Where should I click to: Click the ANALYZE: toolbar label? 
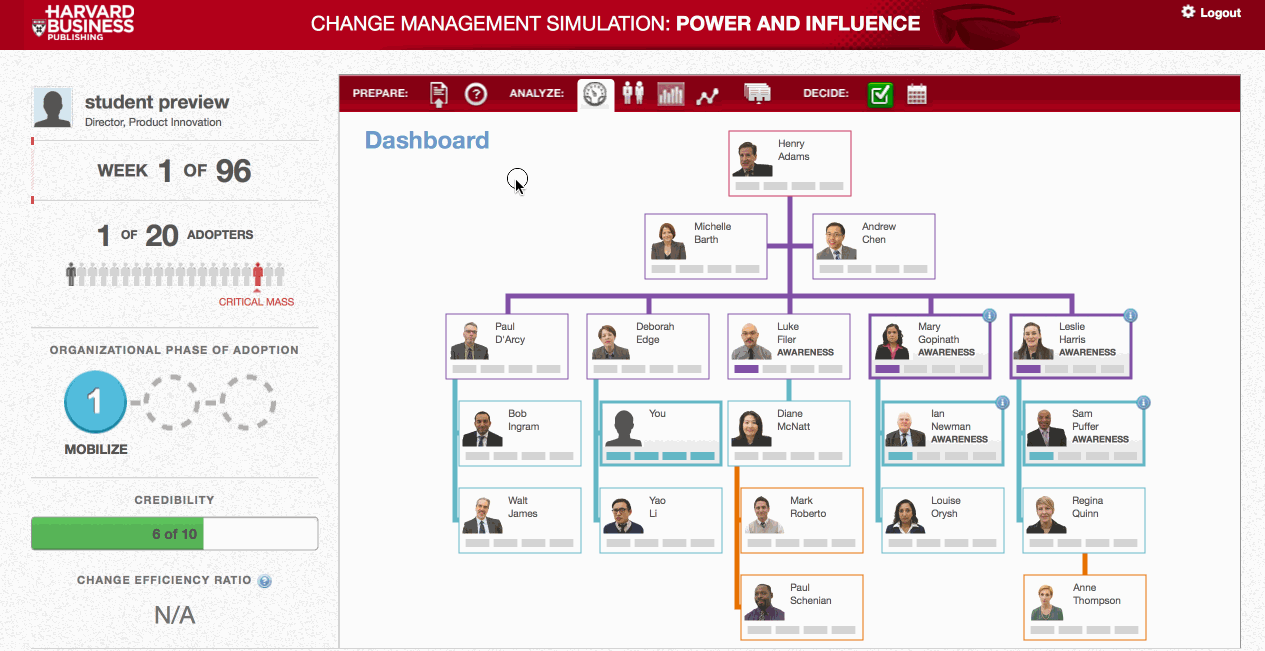pos(537,94)
